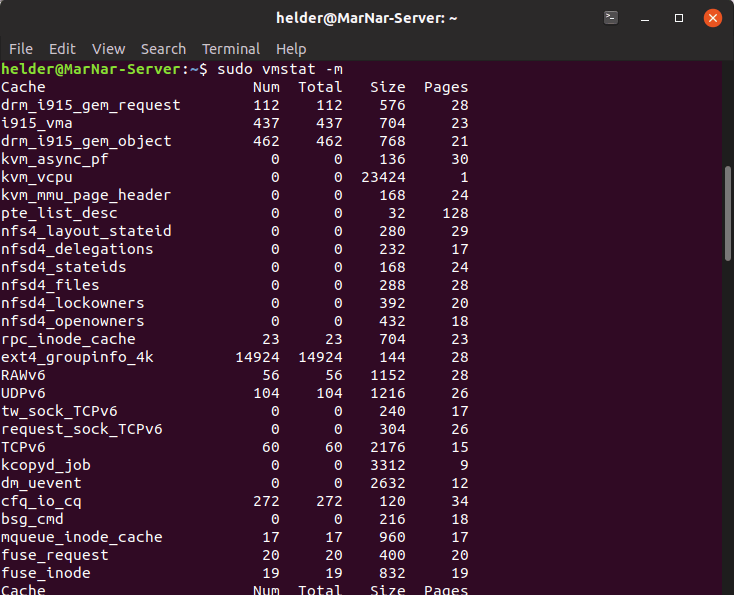The width and height of the screenshot is (734, 595).
Task: Click the size value 1216
Action: (388, 393)
